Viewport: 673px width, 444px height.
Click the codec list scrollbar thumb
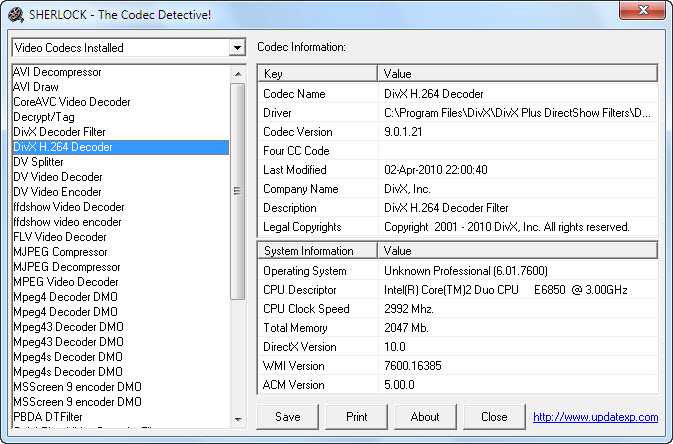(238, 190)
